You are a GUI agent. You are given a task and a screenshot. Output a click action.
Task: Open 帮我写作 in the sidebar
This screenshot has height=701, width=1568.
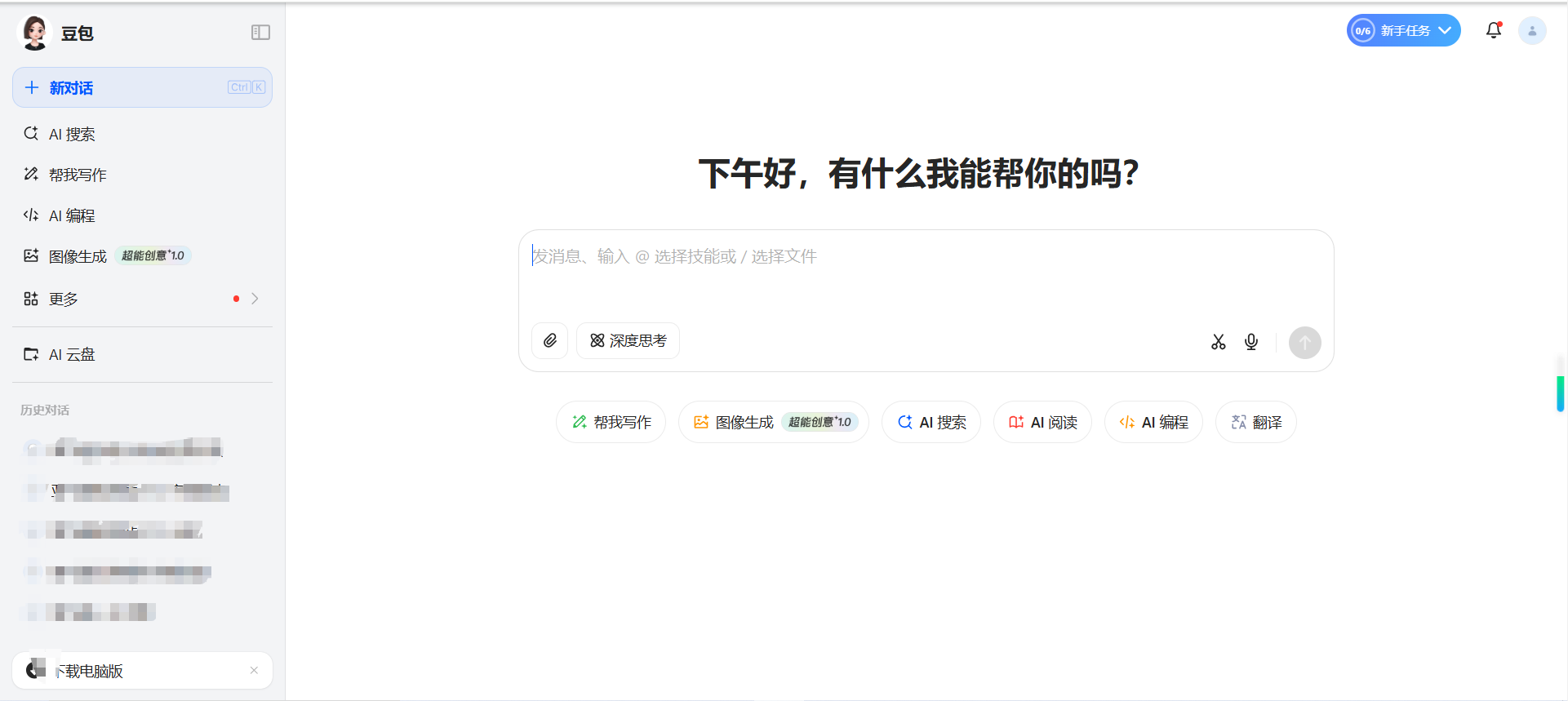click(142, 175)
